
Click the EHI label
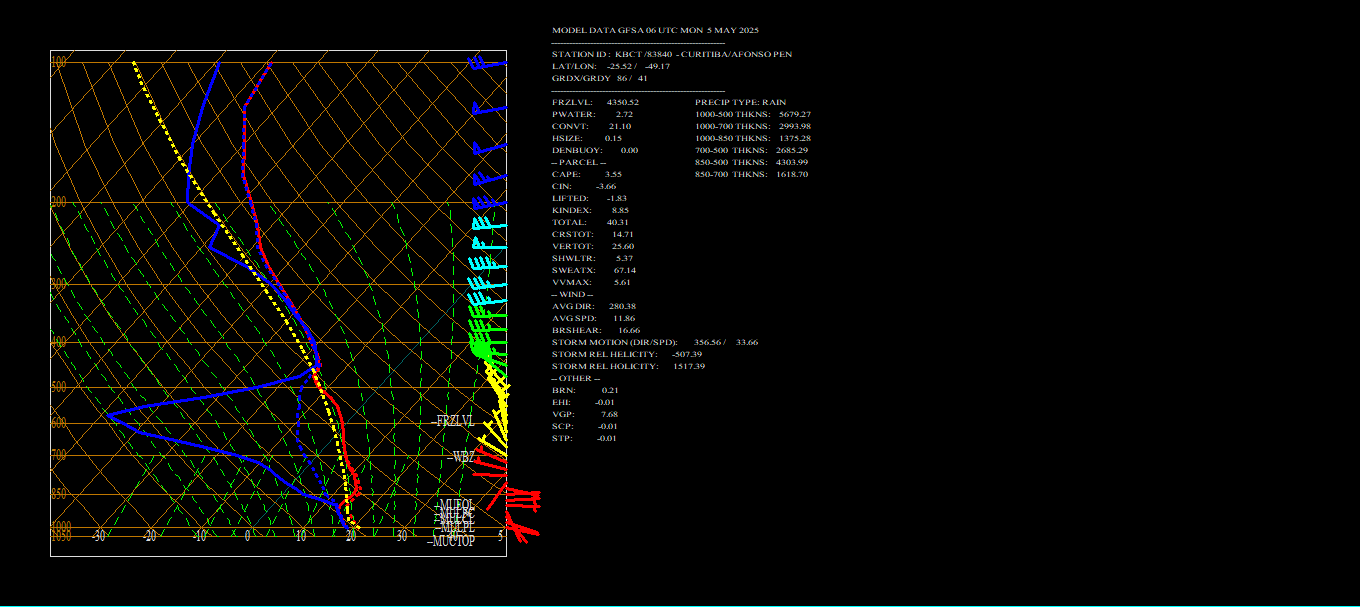pyautogui.click(x=560, y=402)
